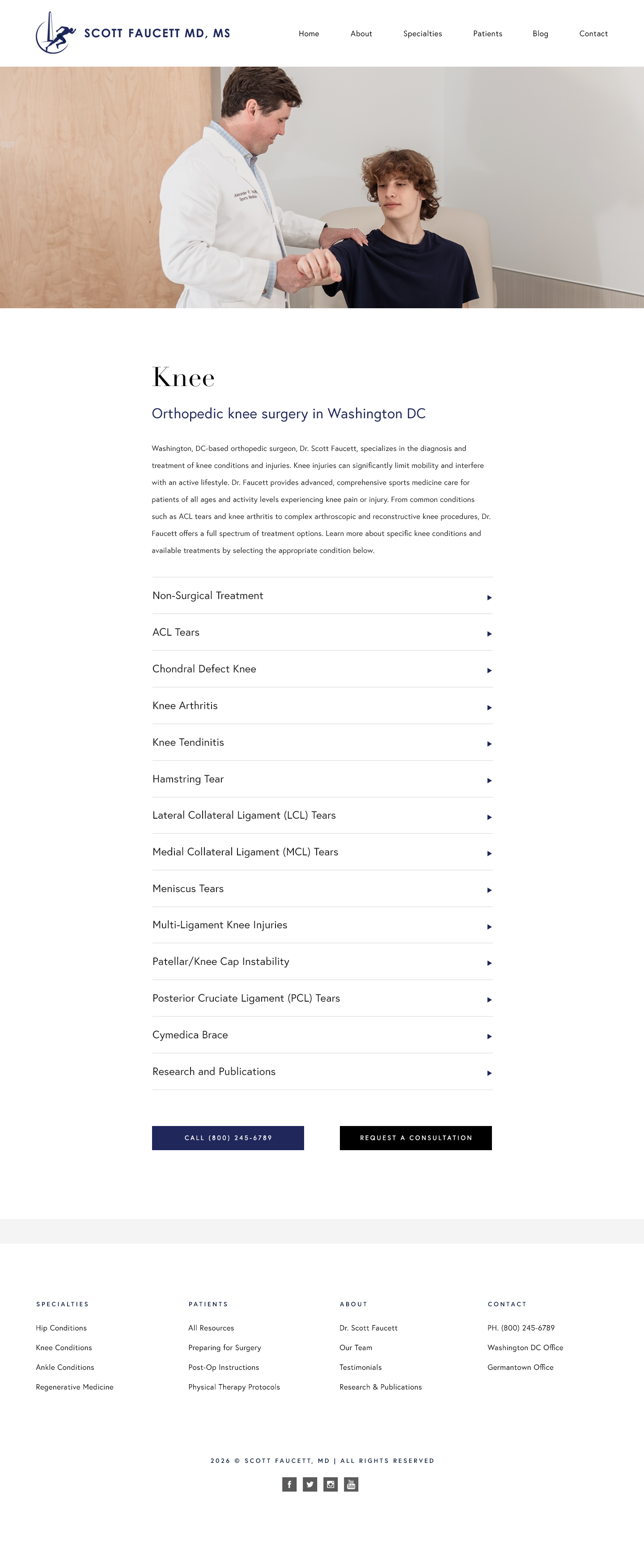Image resolution: width=644 pixels, height=1568 pixels.
Task: Click the Call (800) 245-6789 button
Action: [228, 1138]
